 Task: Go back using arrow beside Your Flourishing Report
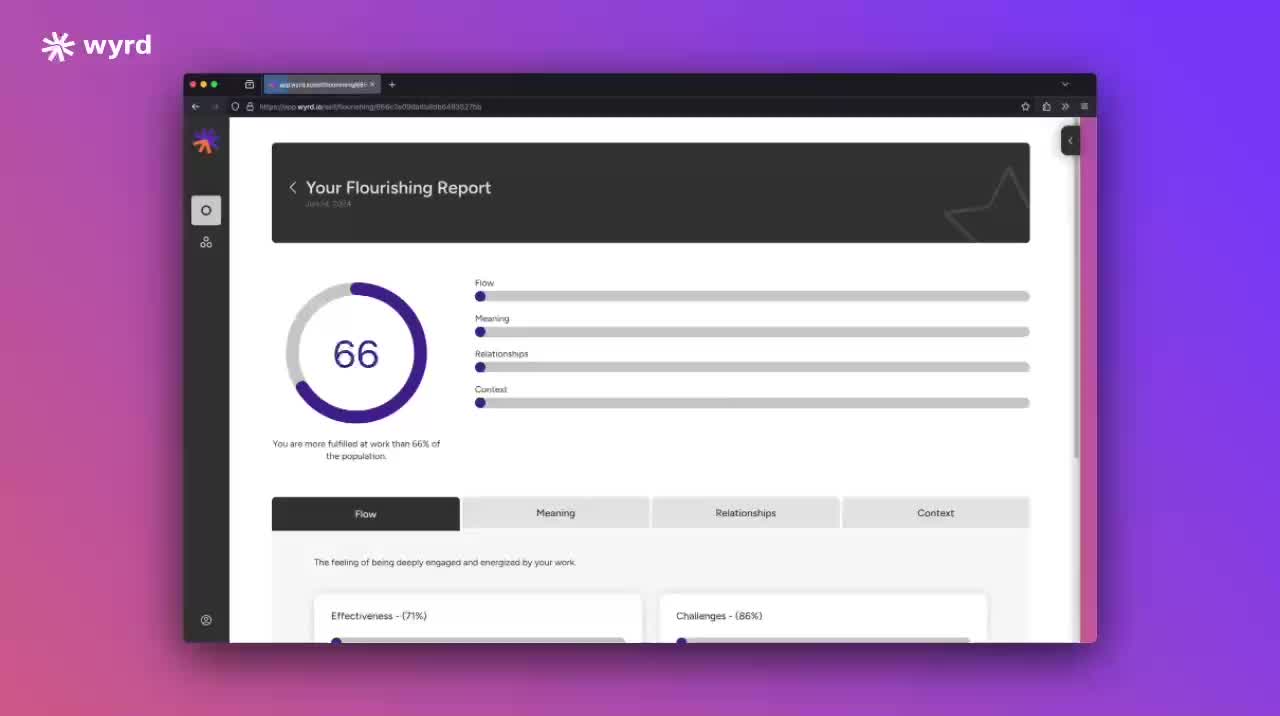pyautogui.click(x=292, y=187)
